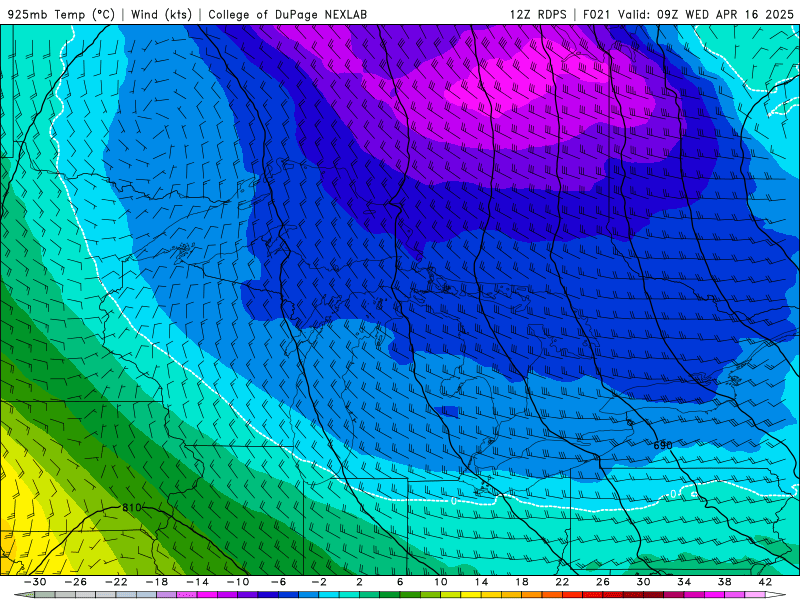Viewport: 800px width, 600px height.
Task: Click the '38' colorbar tick label
Action: (724, 582)
